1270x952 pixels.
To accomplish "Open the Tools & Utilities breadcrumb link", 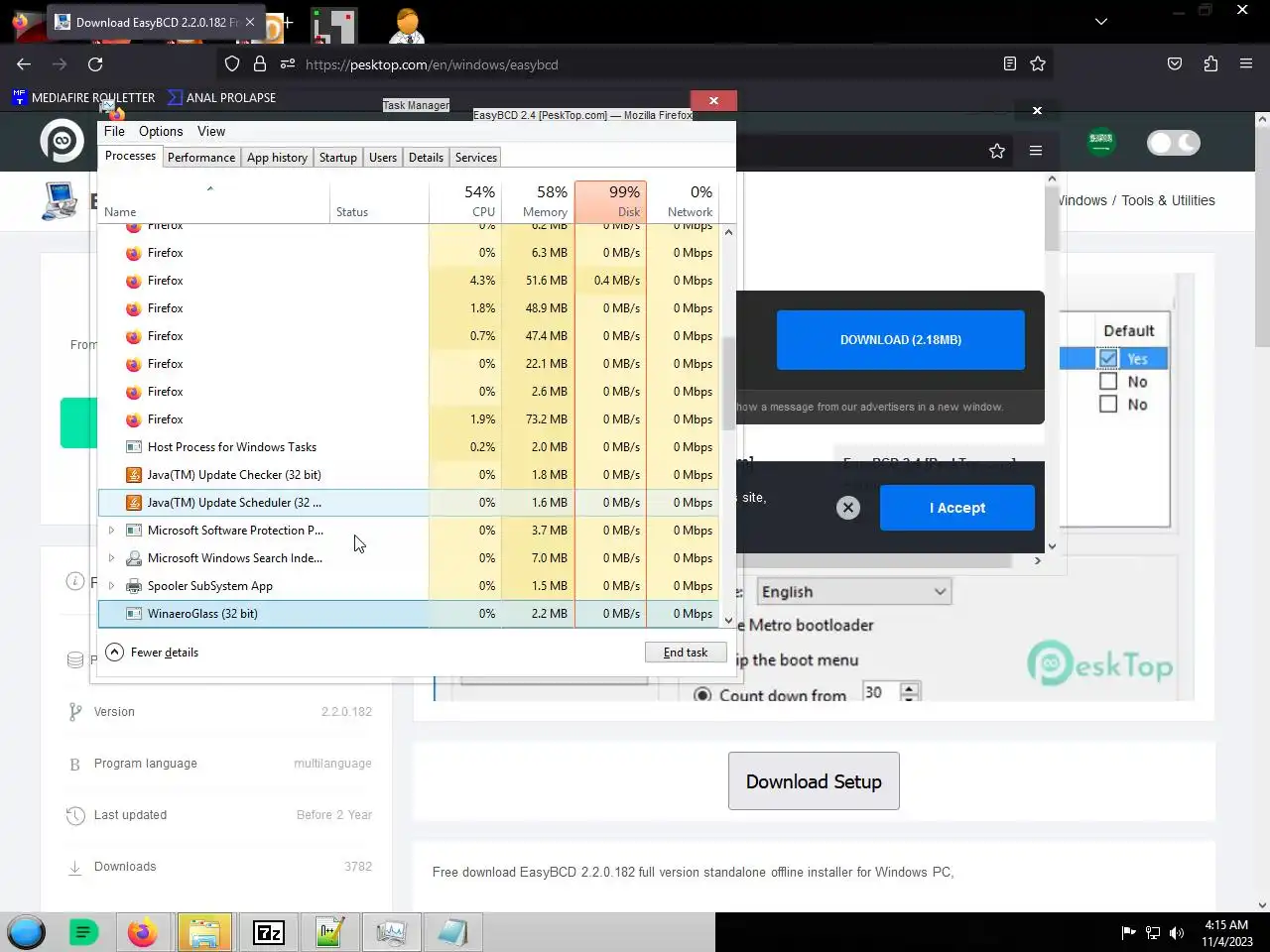I will [1168, 200].
